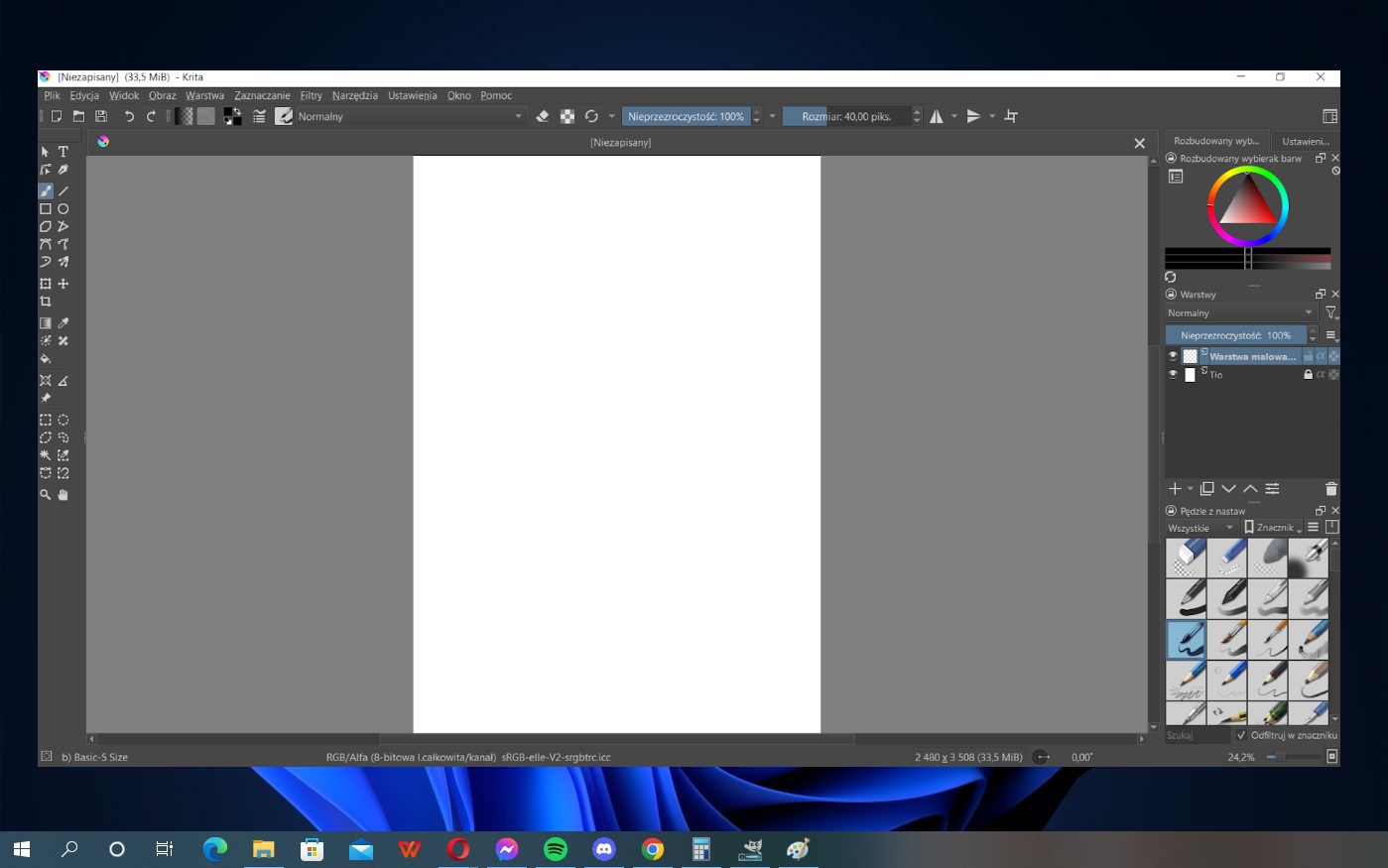Delete layer using the trash icon
Image resolution: width=1388 pixels, height=868 pixels.
[1330, 489]
